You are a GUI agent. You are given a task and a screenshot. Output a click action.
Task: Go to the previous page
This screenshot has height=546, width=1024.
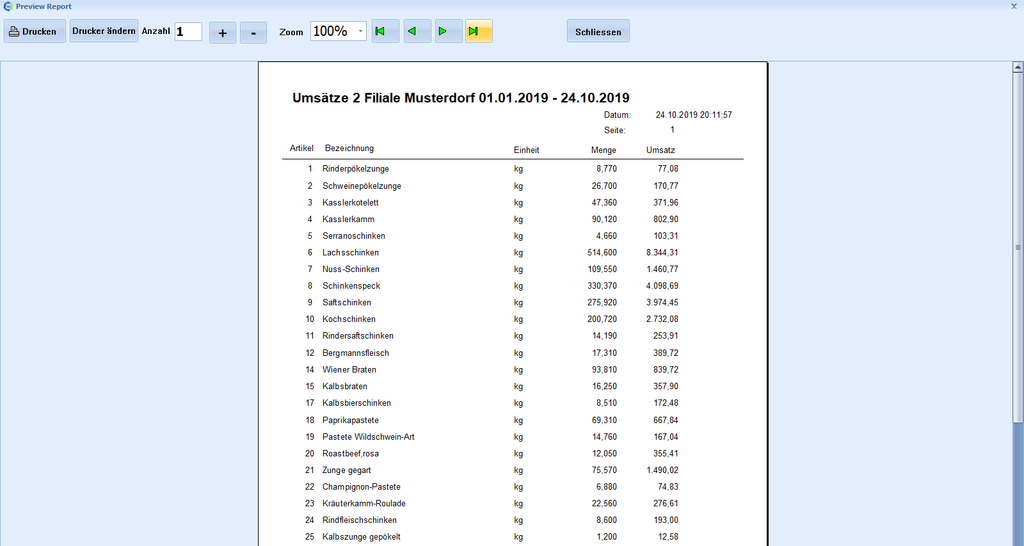(x=417, y=31)
